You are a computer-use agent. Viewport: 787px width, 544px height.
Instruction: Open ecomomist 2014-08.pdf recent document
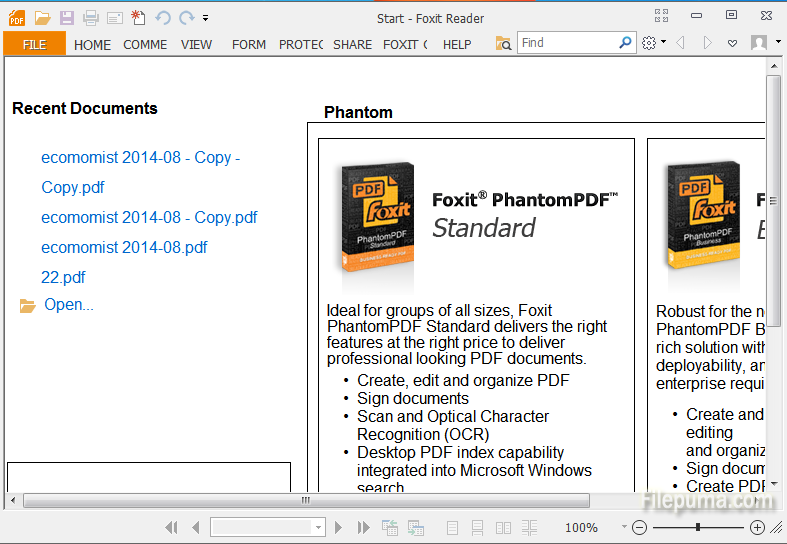[124, 247]
